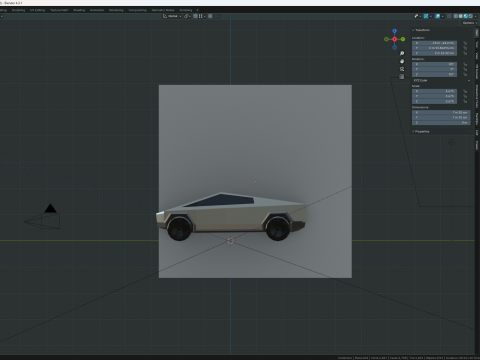480x360 pixels.
Task: Toggle viewport gizmos display
Action: (426, 16)
